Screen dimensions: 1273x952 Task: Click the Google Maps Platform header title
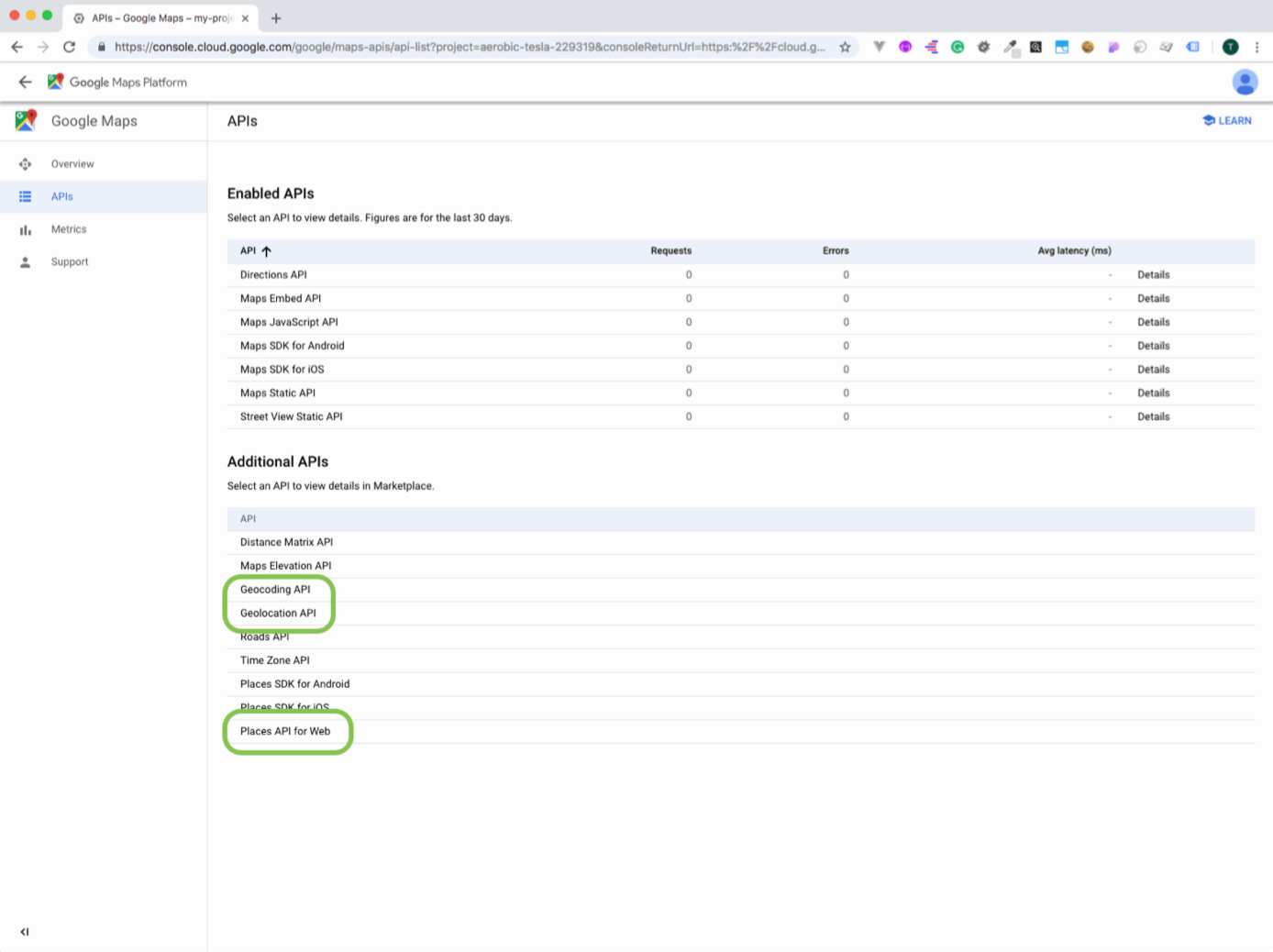point(128,82)
